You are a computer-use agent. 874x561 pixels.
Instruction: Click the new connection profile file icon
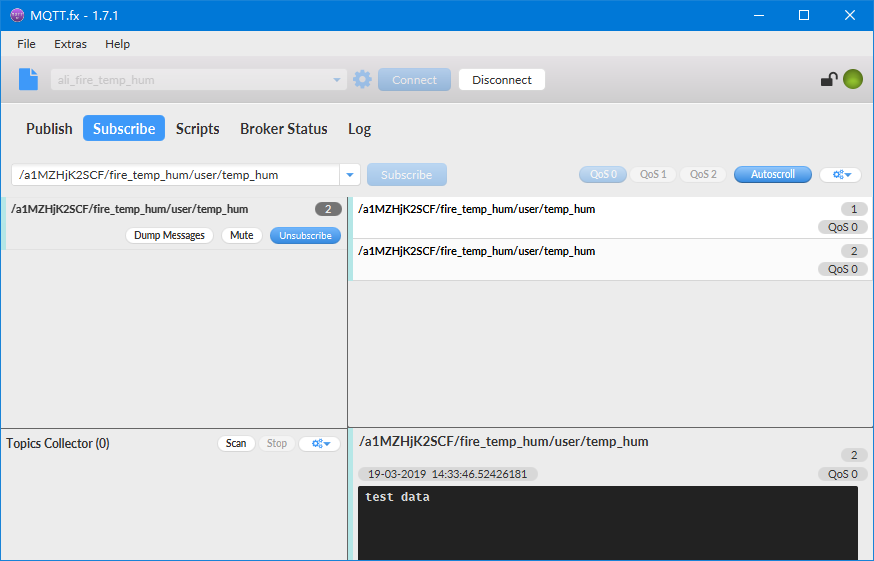tap(28, 79)
